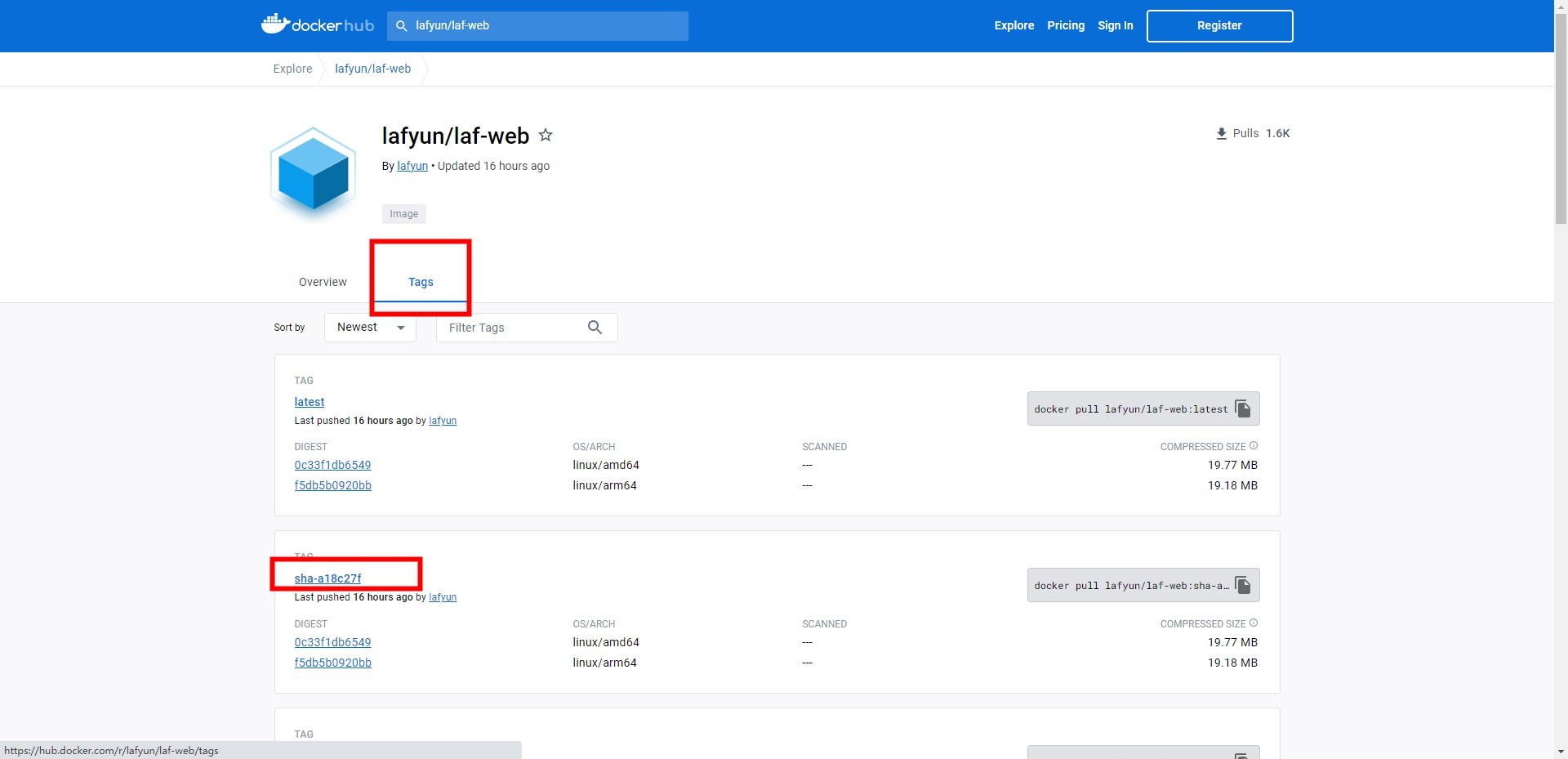Open digest f5db5b0920bb under sha-a18c27f

pyautogui.click(x=332, y=663)
